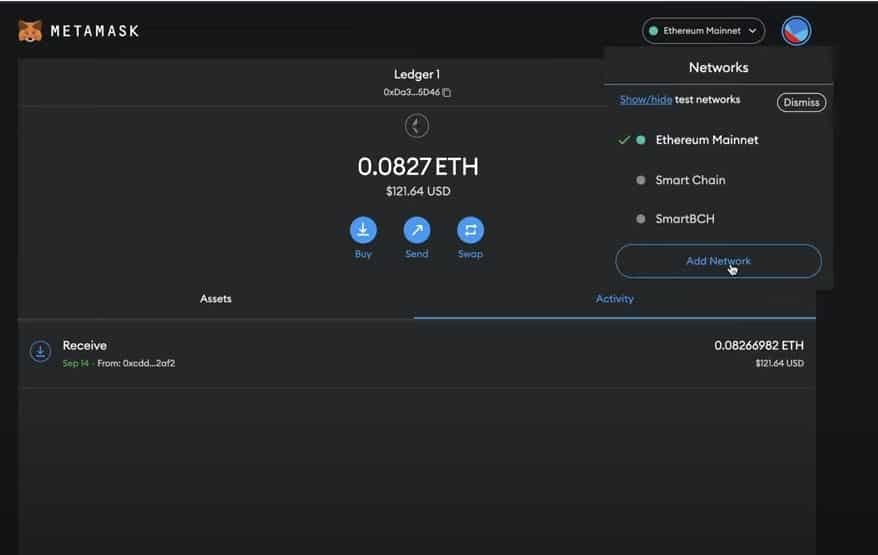Click the Receive transaction download icon
This screenshot has height=555, width=878.
click(40, 352)
